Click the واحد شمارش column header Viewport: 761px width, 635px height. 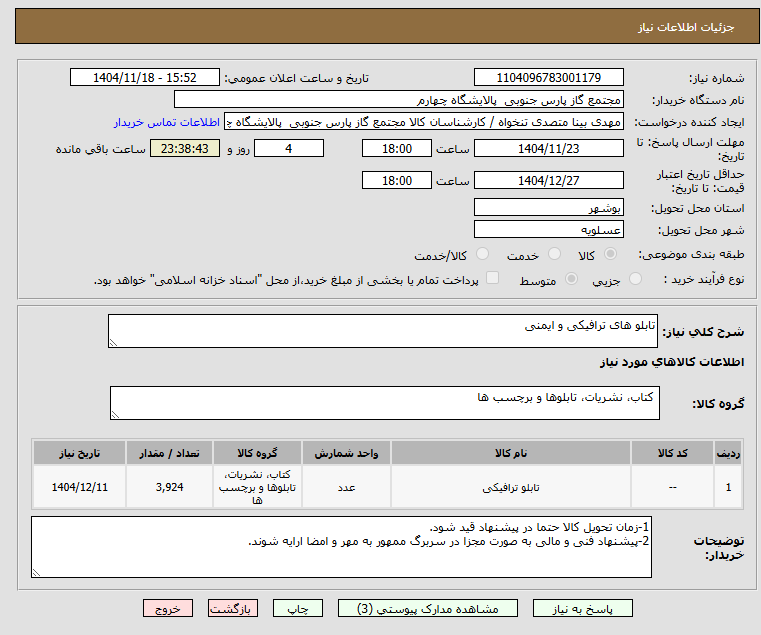(x=346, y=453)
